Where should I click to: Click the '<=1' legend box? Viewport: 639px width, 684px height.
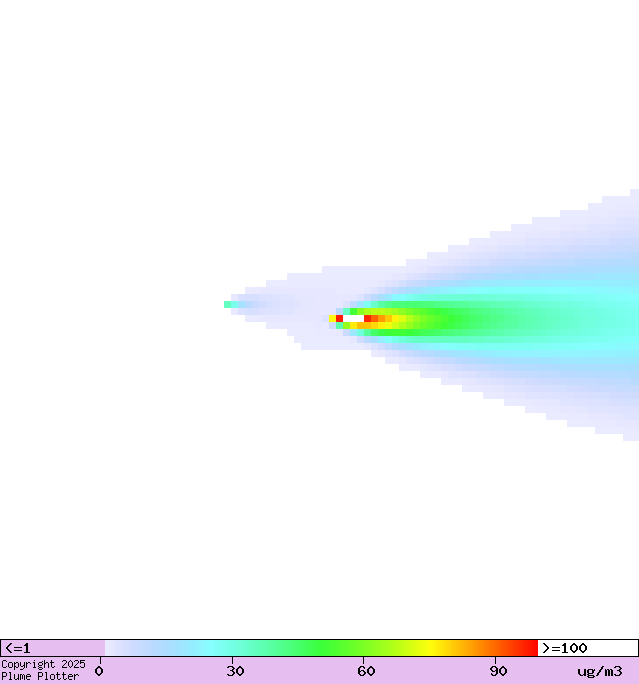[x=53, y=648]
